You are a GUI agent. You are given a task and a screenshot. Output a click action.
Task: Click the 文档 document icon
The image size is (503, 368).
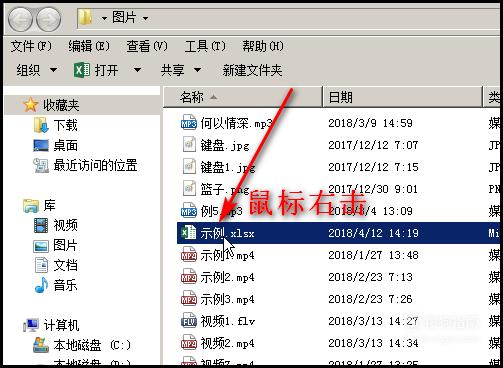[x=42, y=265]
